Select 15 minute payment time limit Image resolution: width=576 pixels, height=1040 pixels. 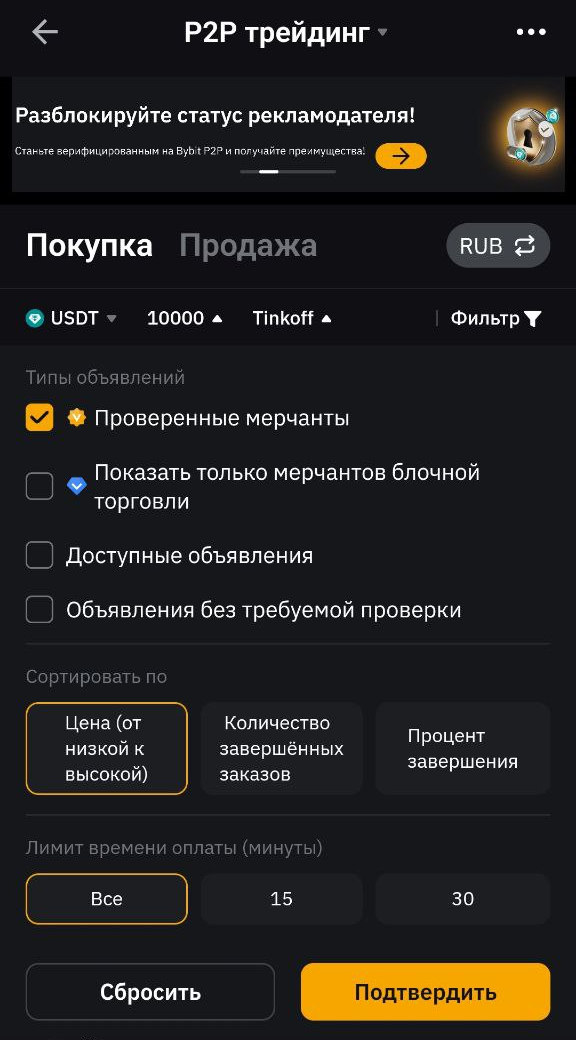tap(281, 898)
